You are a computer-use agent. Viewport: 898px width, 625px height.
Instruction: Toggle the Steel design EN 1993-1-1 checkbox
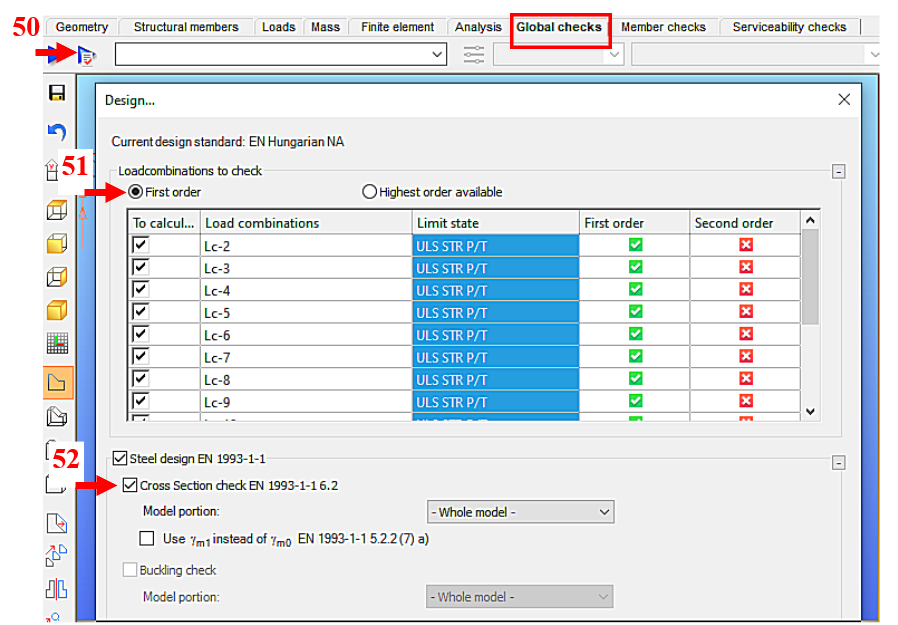tap(120, 458)
